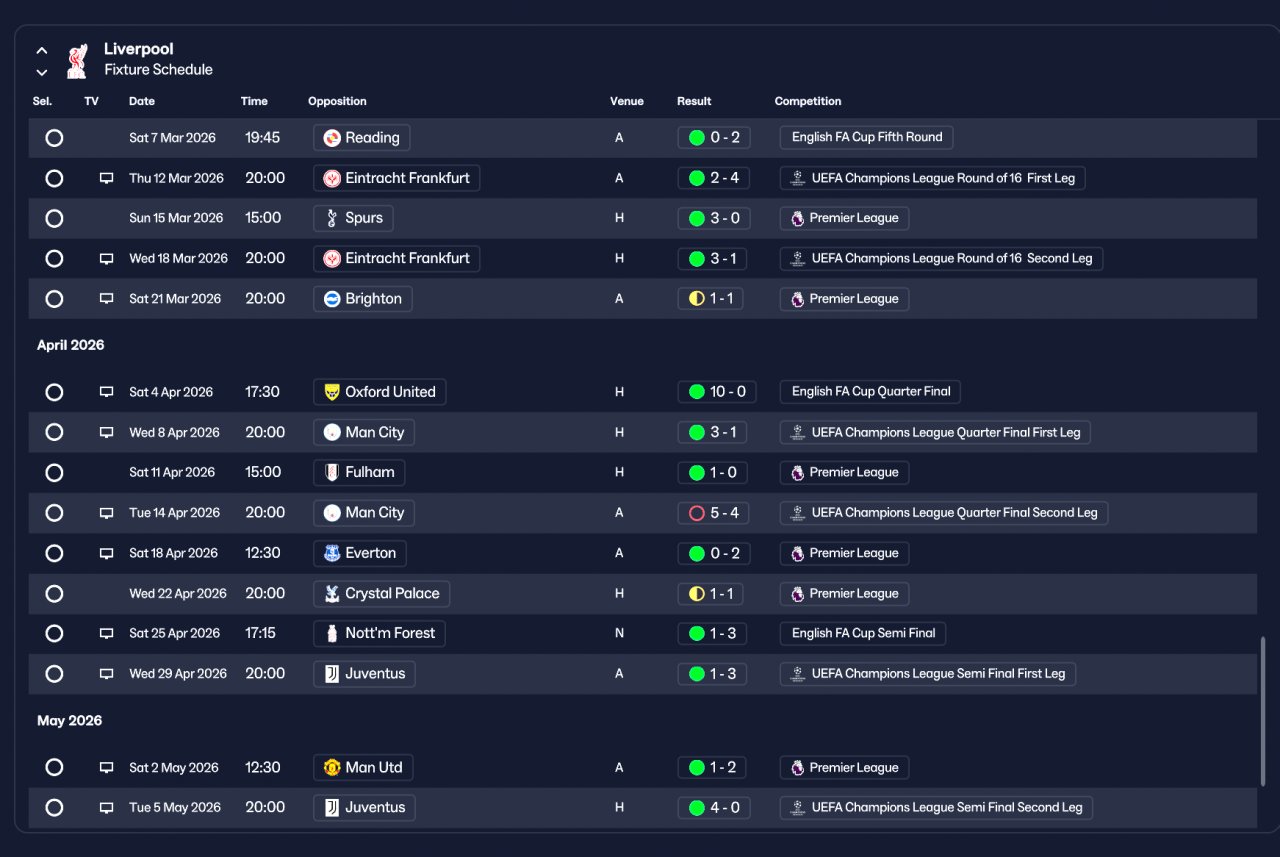Sort fixtures by Result column header
The image size is (1280, 857).
pyautogui.click(x=694, y=101)
